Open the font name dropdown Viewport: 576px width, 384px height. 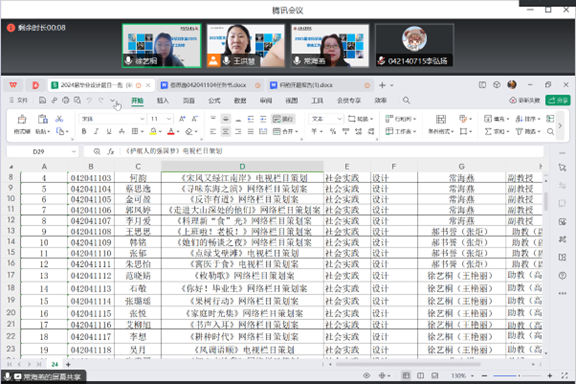pos(142,119)
